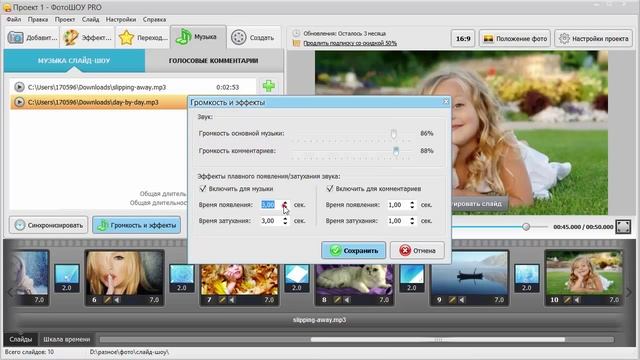Increase the music Время появления stepper

[285, 202]
